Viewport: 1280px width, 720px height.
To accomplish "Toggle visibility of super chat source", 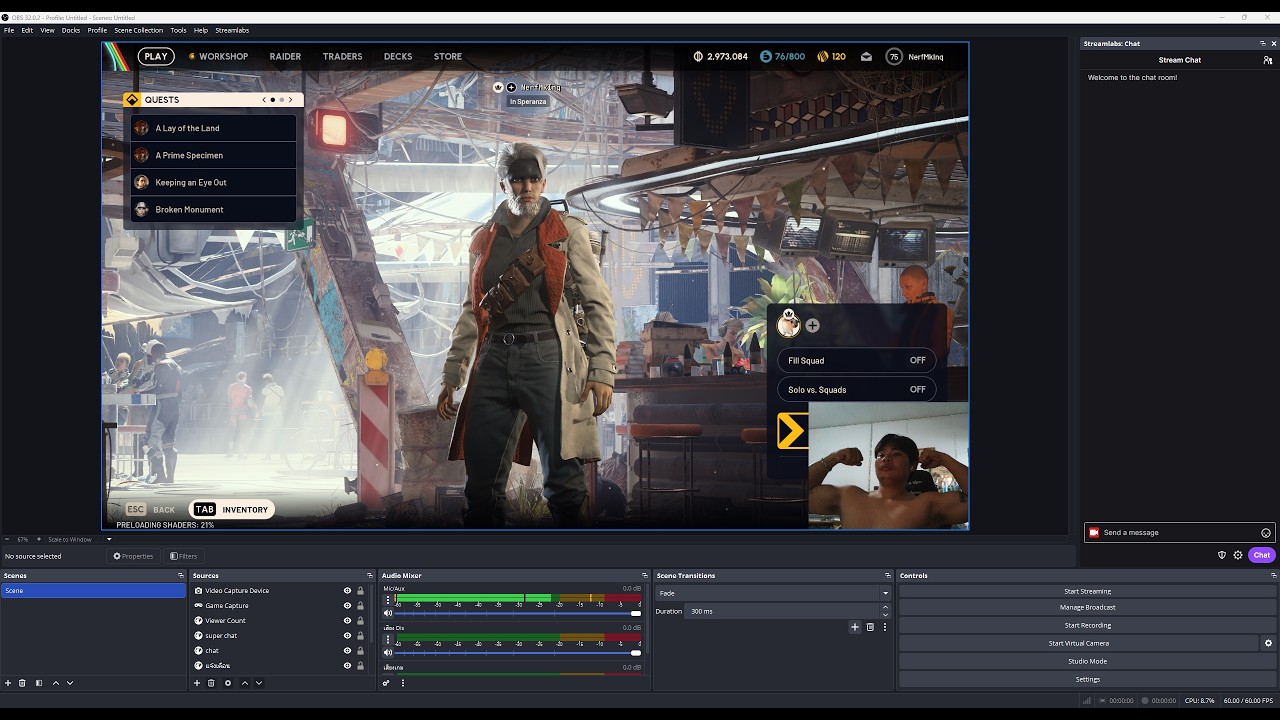I will pos(348,635).
